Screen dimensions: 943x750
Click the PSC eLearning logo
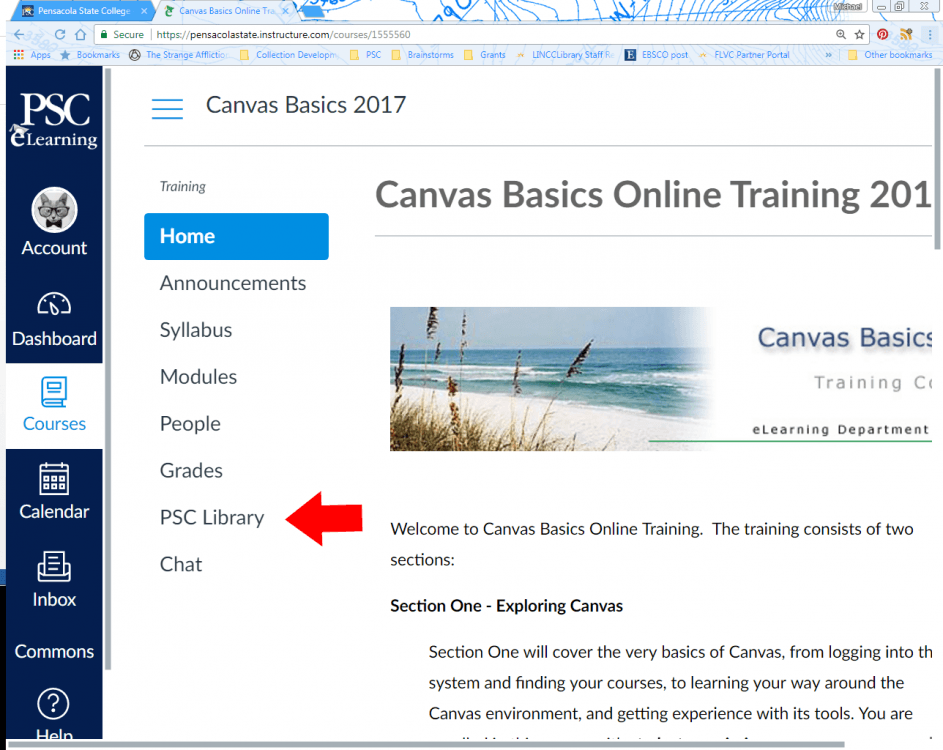[54, 119]
